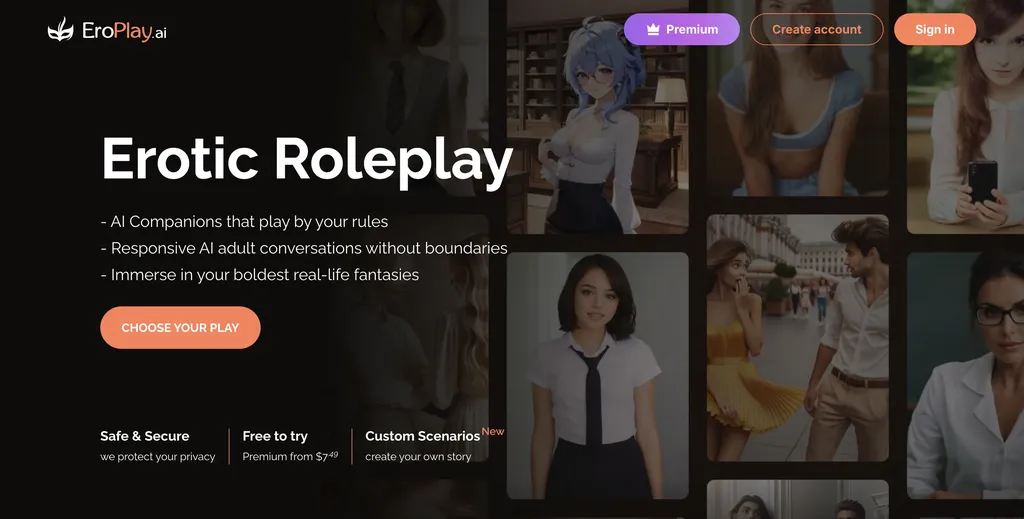Click the Sign in button
The image size is (1024, 519).
pos(935,29)
